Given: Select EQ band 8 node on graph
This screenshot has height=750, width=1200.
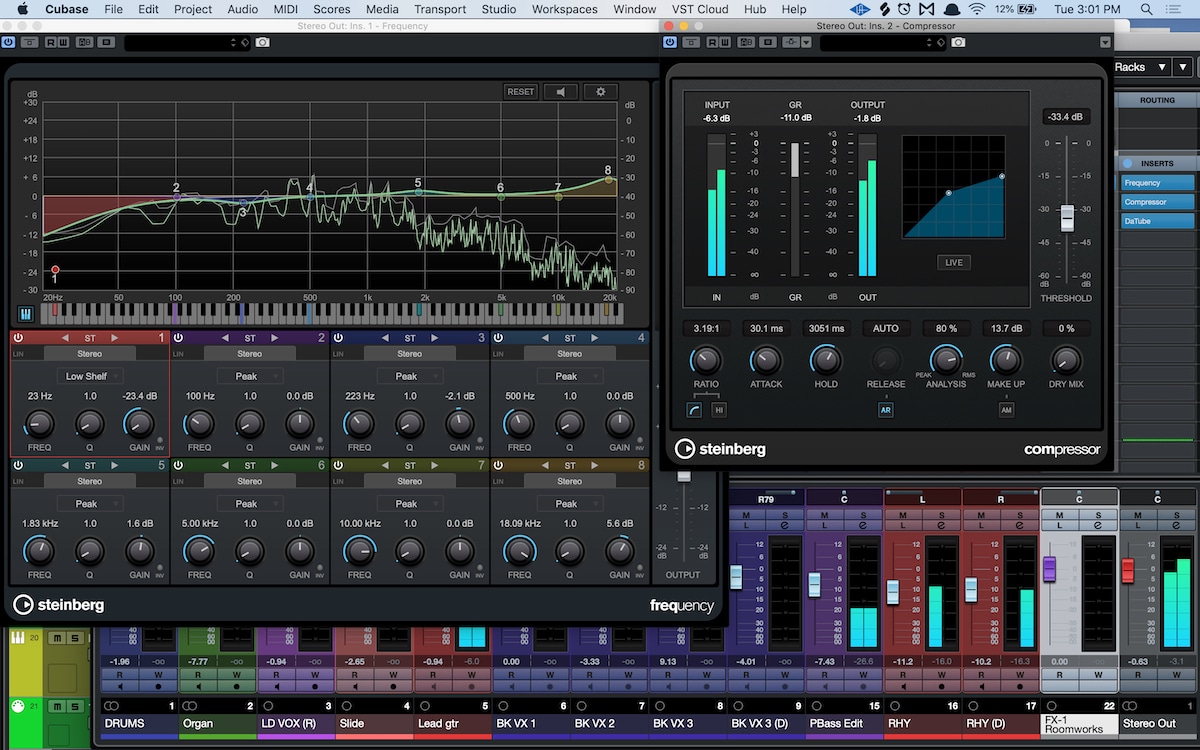Looking at the screenshot, I should point(607,180).
